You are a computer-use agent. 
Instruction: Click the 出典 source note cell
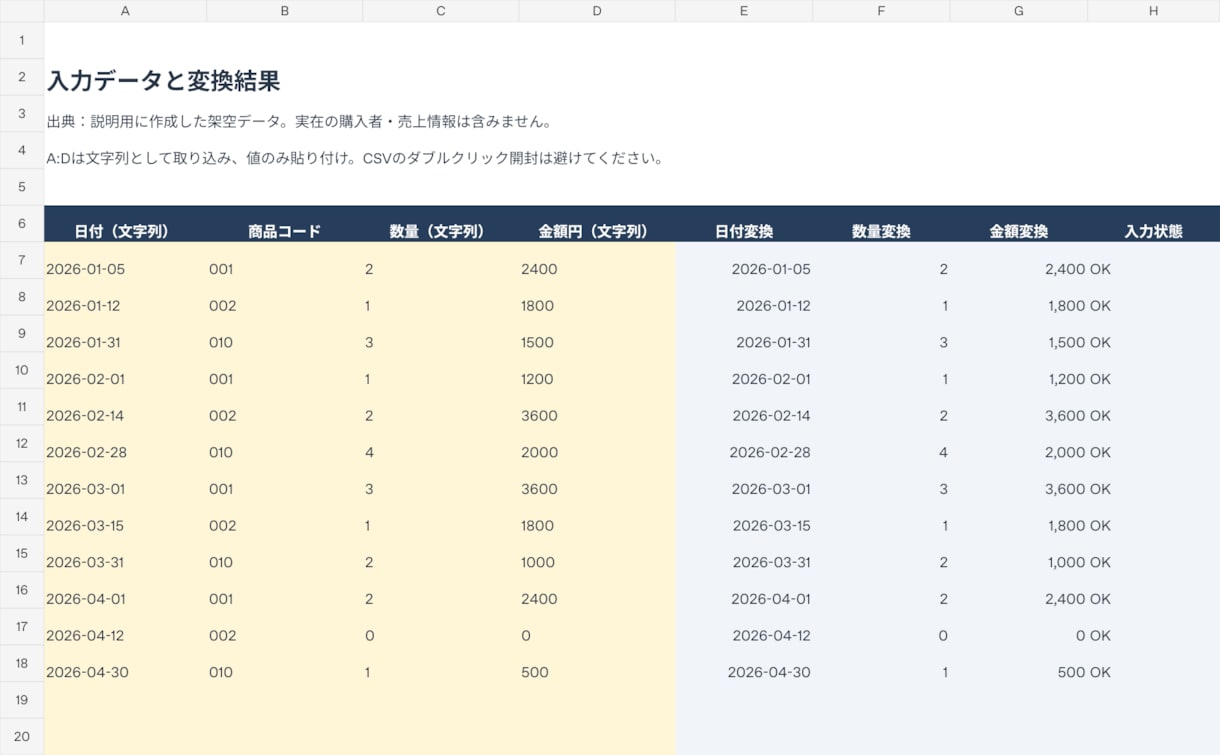[x=299, y=122]
